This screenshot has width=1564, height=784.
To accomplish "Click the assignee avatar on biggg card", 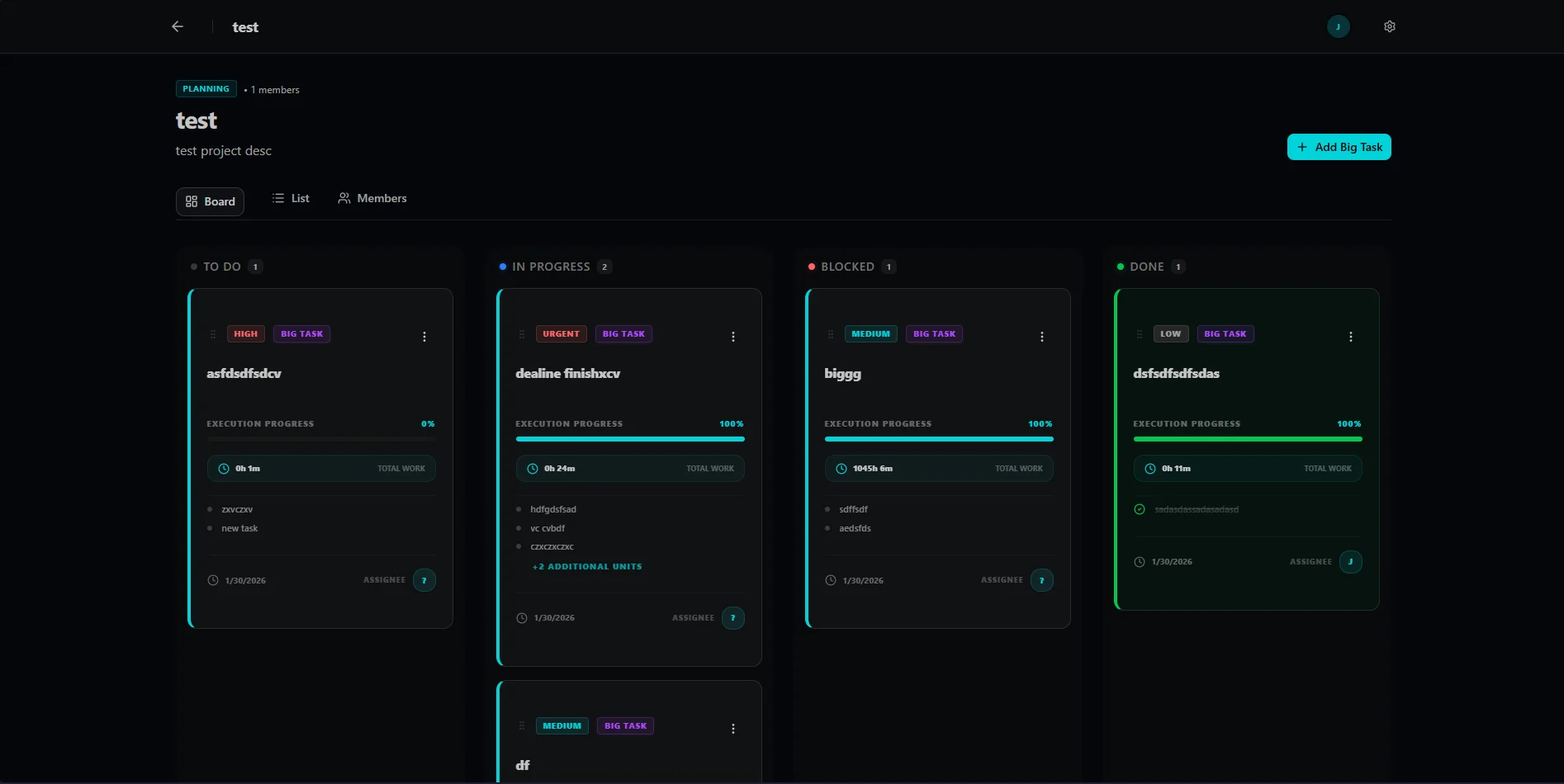I will 1042,580.
